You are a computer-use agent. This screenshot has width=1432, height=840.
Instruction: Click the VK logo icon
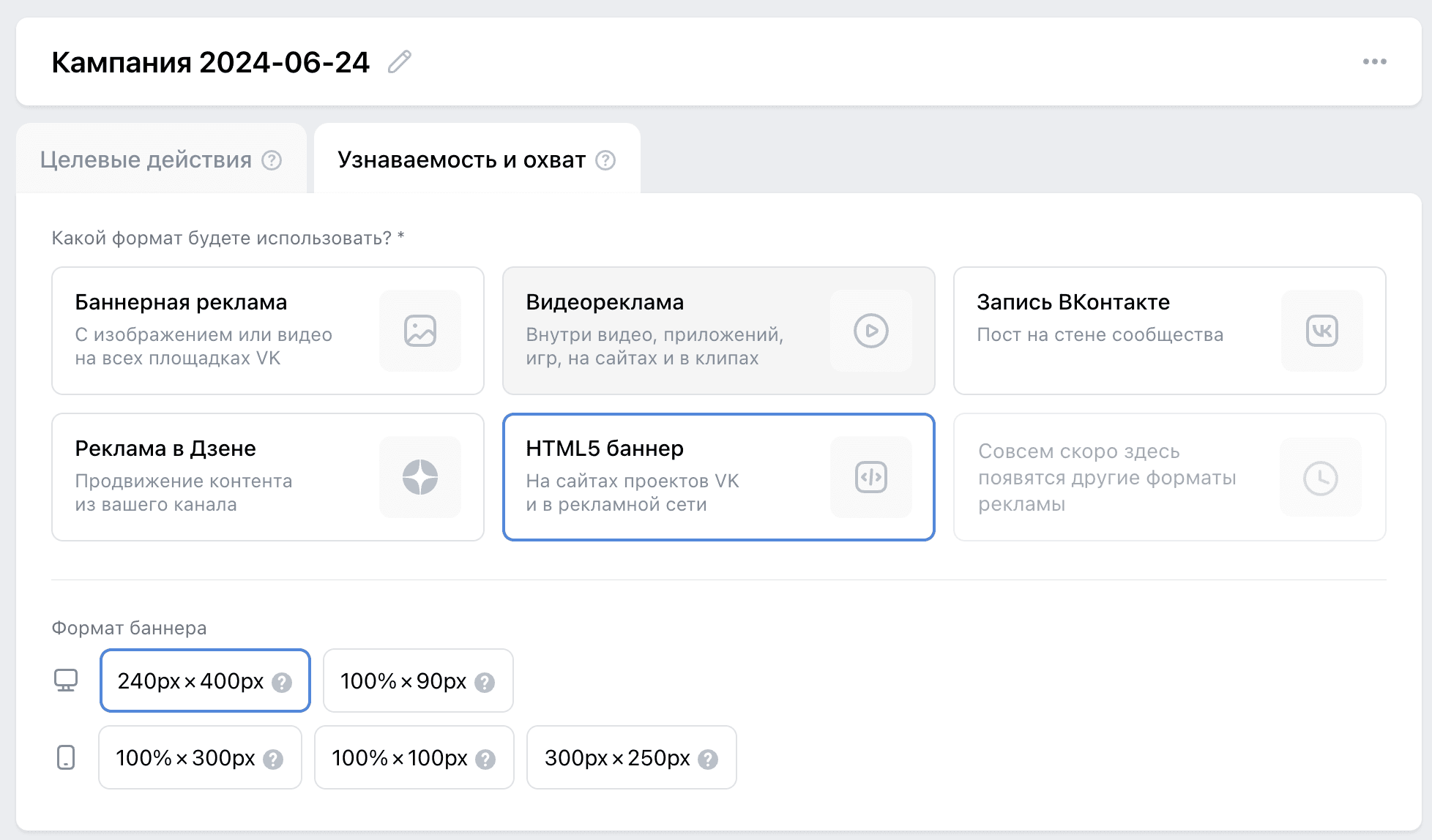coord(1321,331)
